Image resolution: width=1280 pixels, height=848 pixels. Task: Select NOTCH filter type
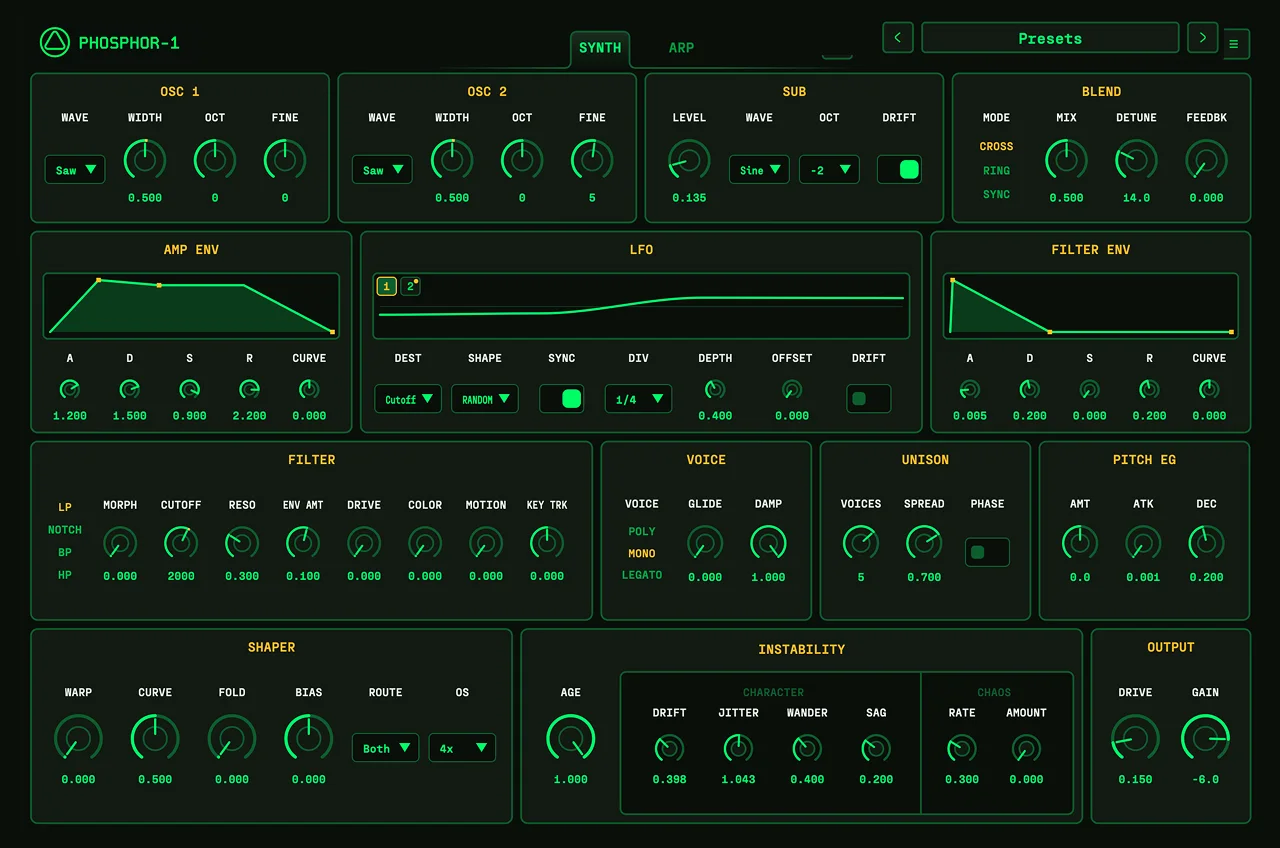(x=65, y=530)
